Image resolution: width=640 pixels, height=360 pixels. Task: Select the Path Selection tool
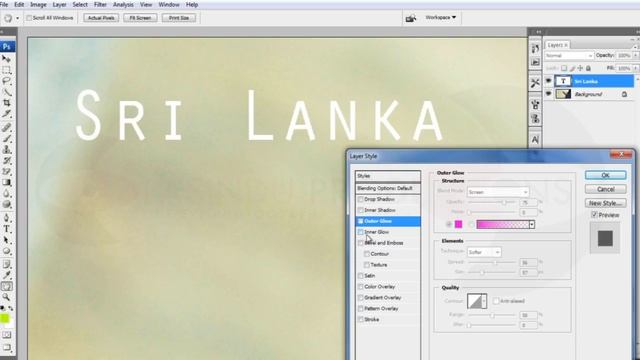point(6,240)
